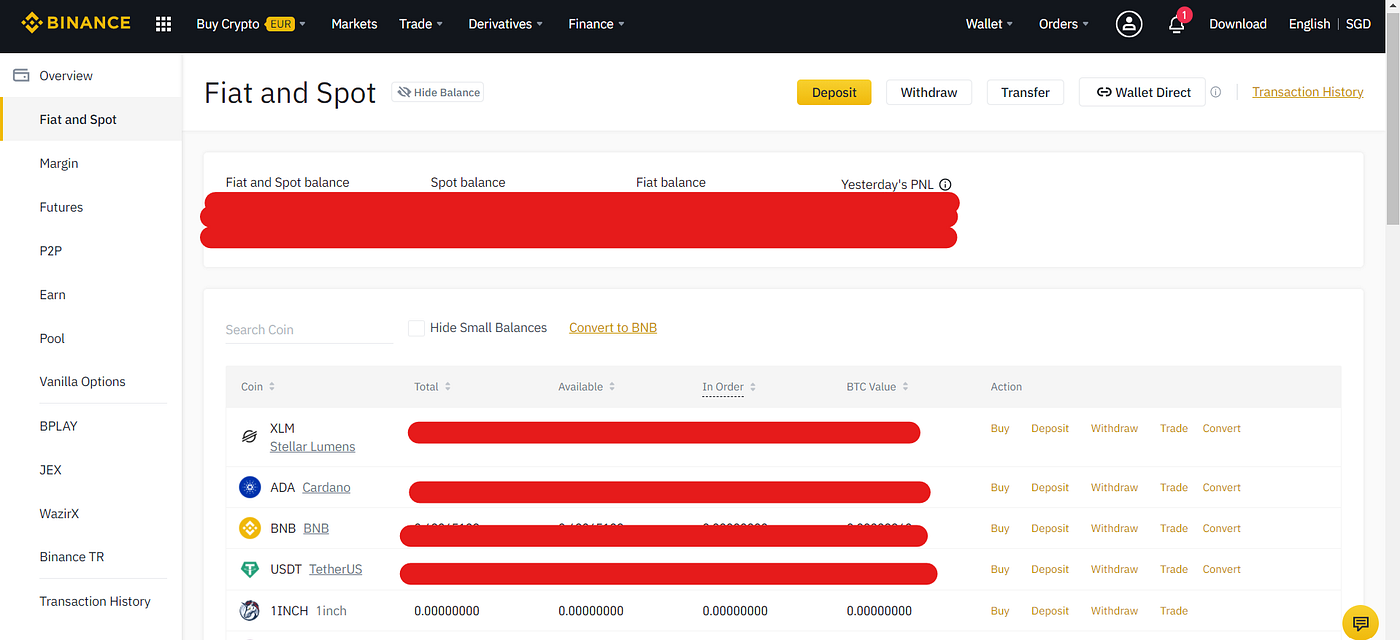Expand the Orders dropdown
The image size is (1400, 640).
point(1064,24)
